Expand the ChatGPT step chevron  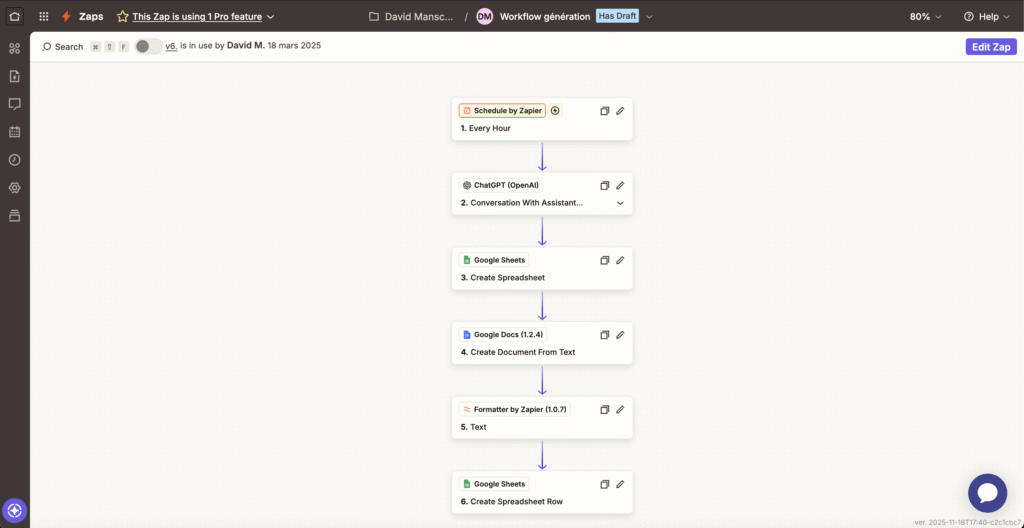(x=620, y=203)
